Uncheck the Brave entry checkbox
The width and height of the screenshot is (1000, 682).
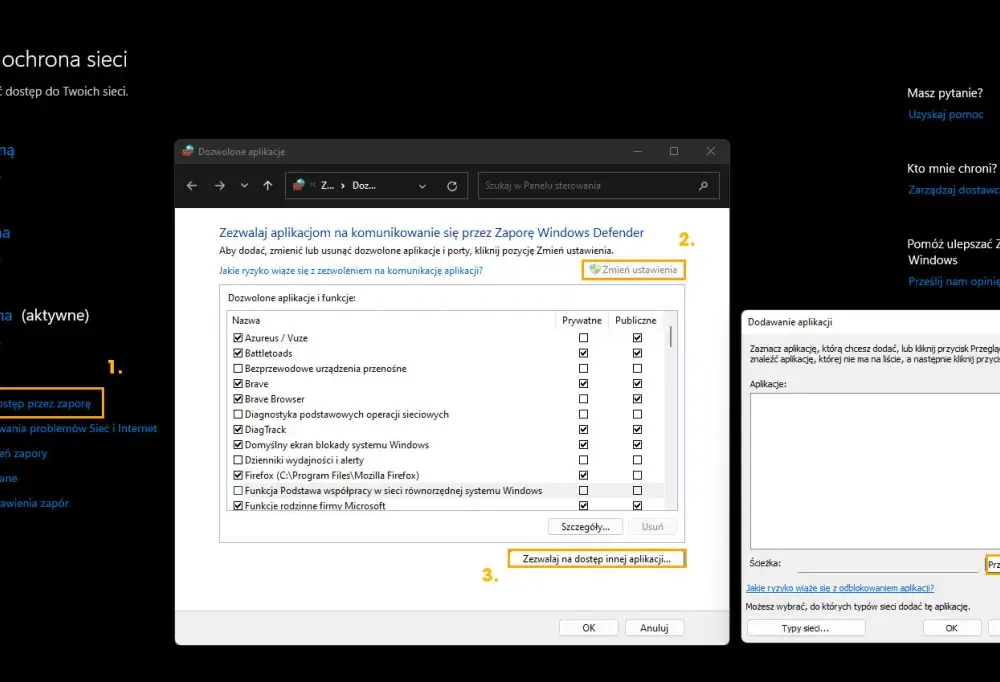point(238,383)
